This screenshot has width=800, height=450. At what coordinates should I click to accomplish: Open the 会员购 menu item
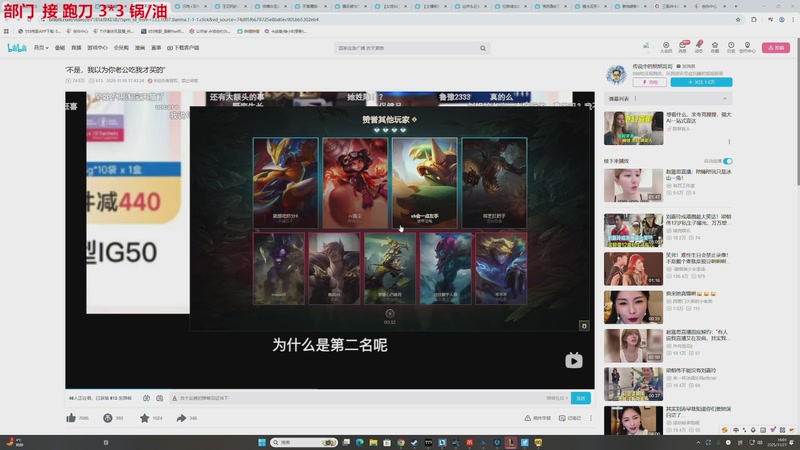121,48
